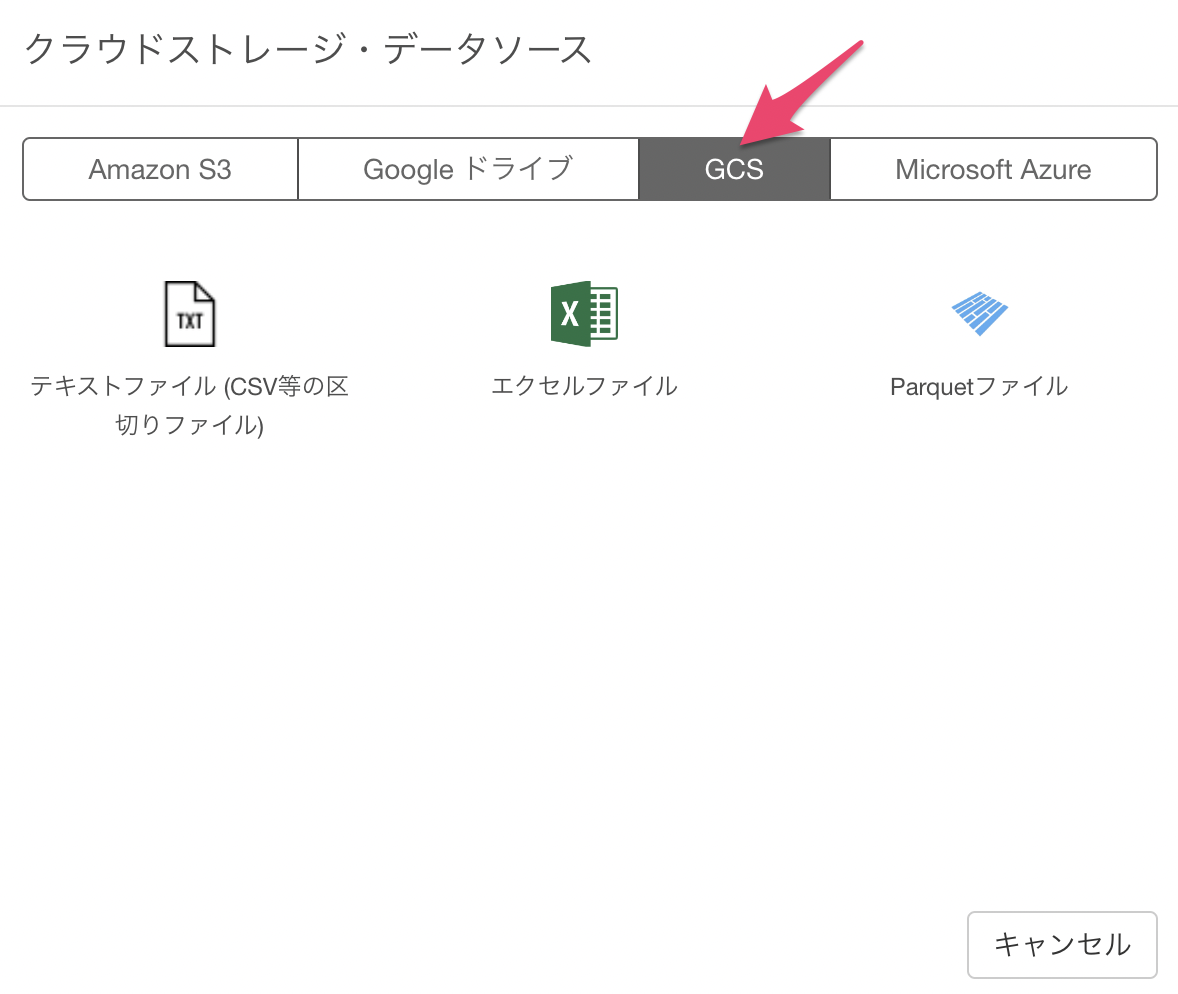Image resolution: width=1178 pixels, height=994 pixels.
Task: Click the blue Parquet file icon
Action: click(x=980, y=313)
